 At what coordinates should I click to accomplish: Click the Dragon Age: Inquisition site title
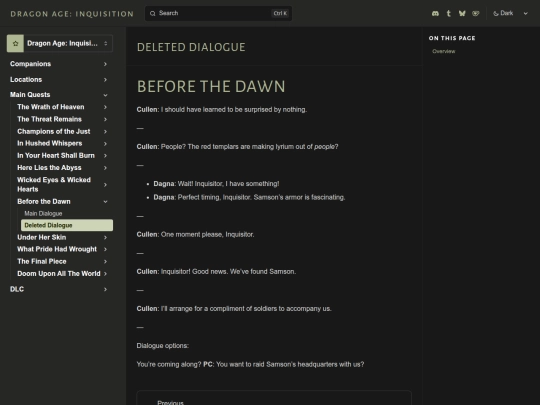click(x=72, y=14)
